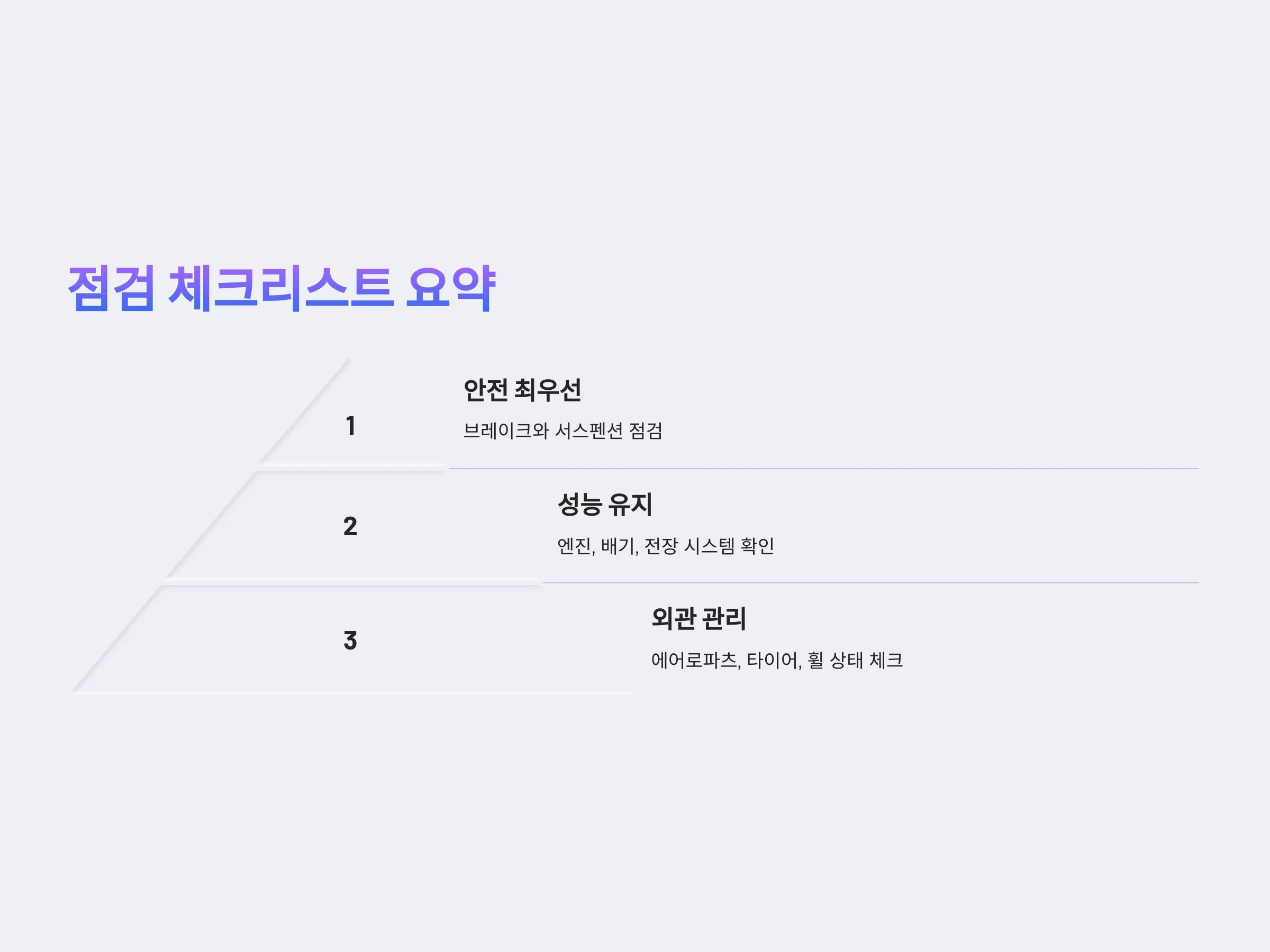Click the 안전 최우선 heading
1270x952 pixels.
coord(522,390)
